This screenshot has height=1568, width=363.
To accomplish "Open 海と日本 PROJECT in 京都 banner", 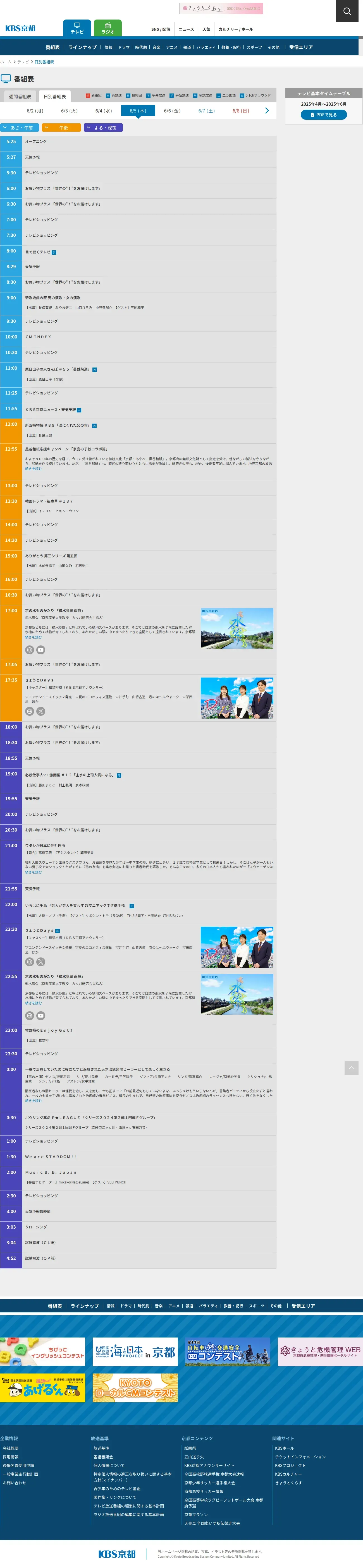I will 135,1352.
